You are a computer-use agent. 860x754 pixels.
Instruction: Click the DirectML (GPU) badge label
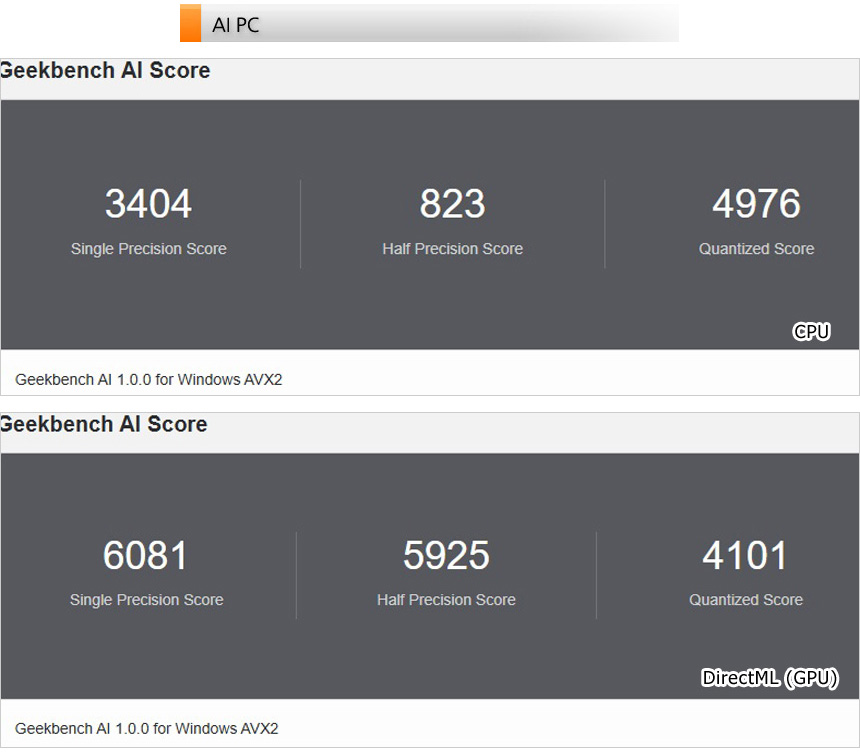[x=769, y=678]
